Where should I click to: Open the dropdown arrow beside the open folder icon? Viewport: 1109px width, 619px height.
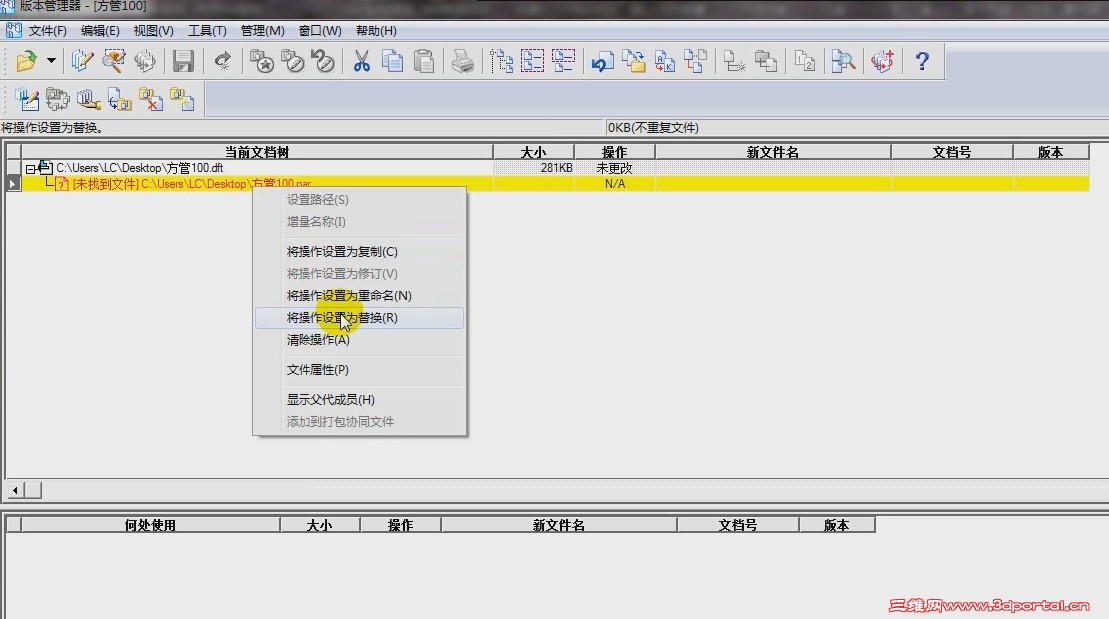click(51, 61)
